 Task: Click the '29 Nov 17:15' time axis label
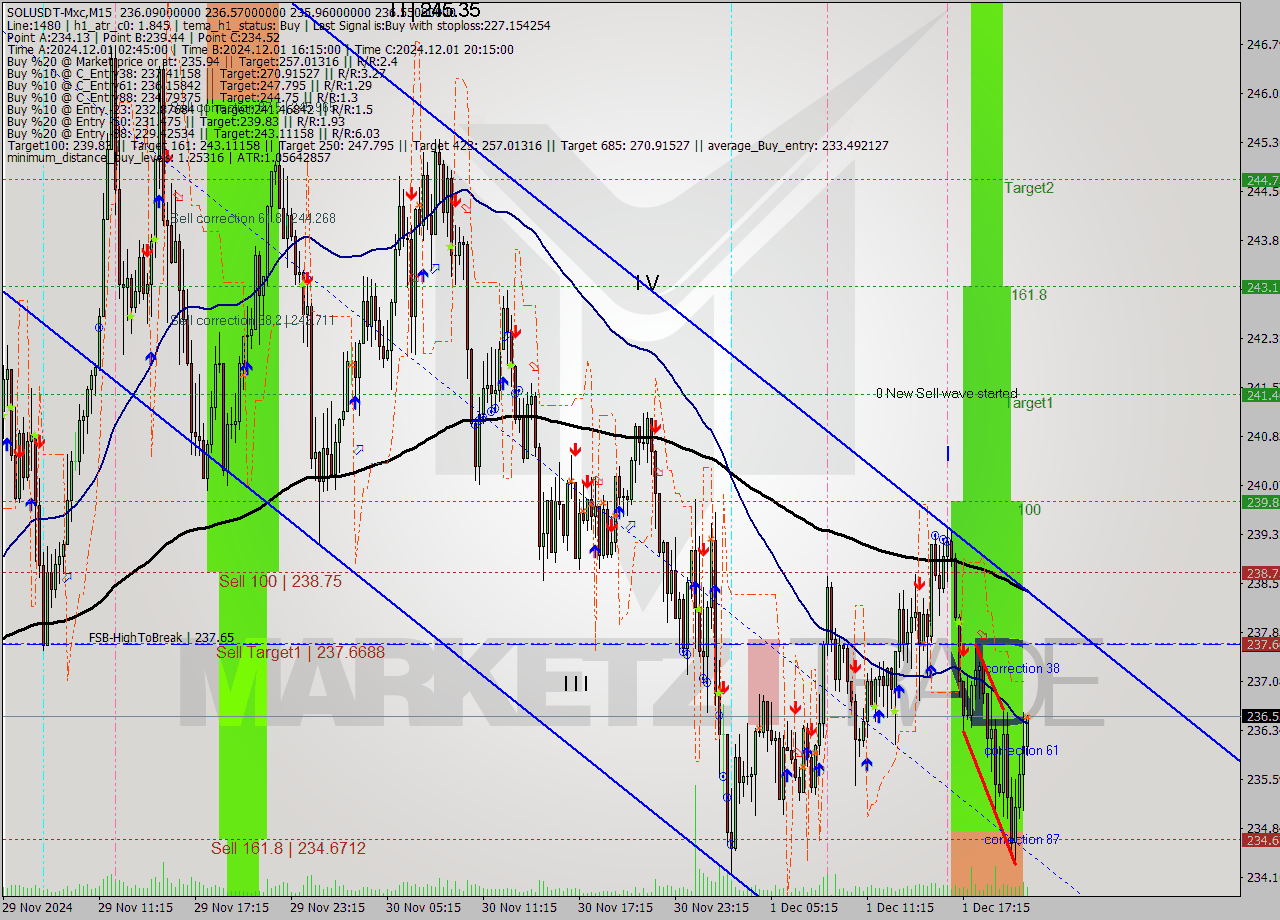[231, 908]
